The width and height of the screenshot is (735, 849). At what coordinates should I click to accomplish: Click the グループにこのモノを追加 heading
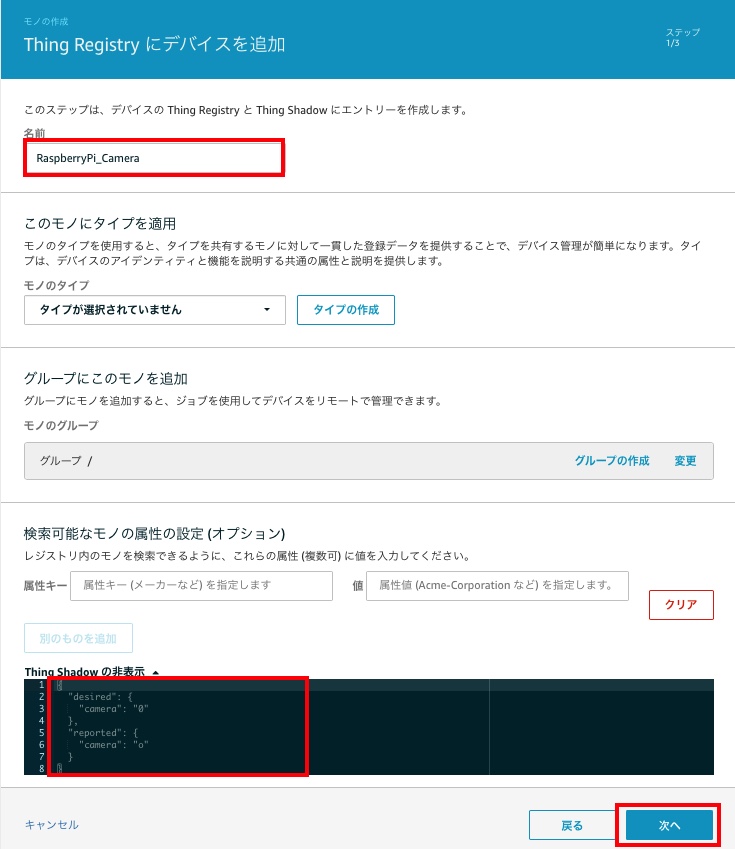pyautogui.click(x=106, y=378)
